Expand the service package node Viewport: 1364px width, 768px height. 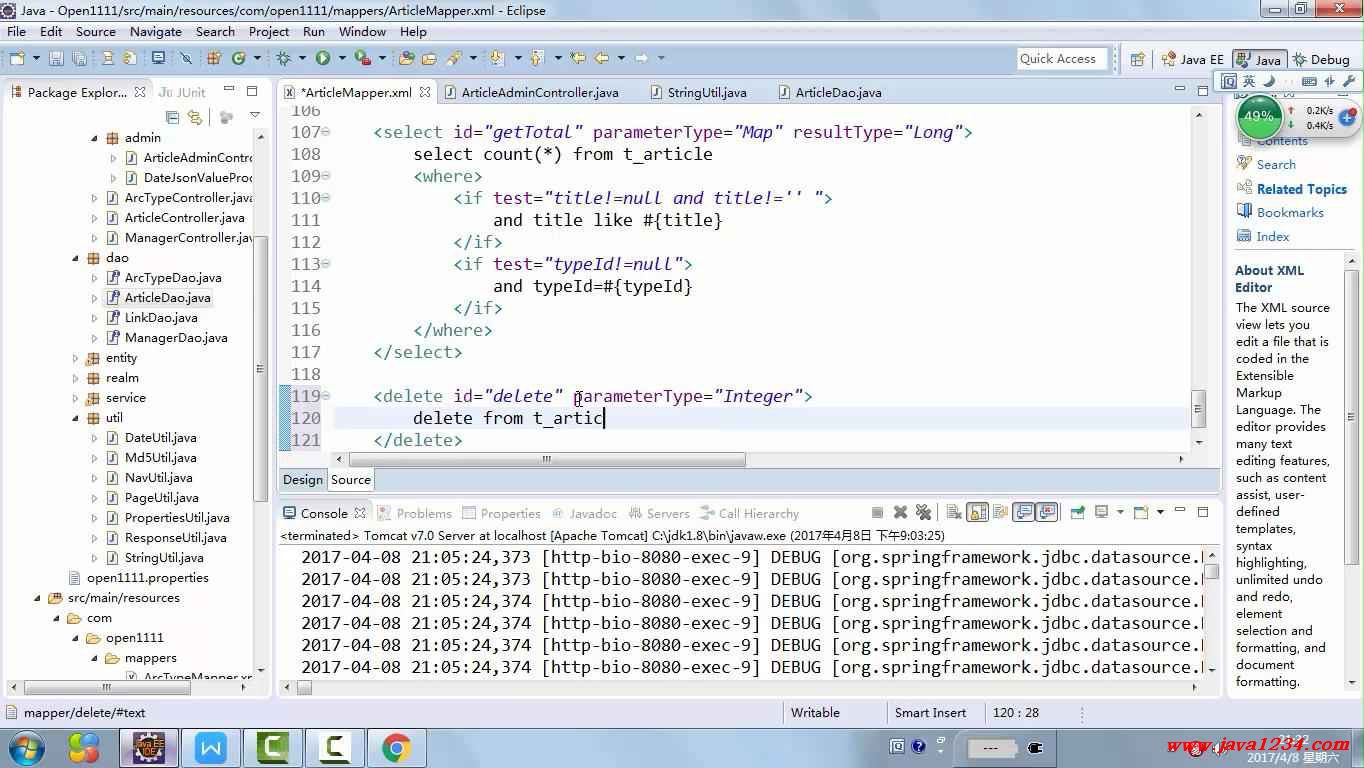pos(75,398)
